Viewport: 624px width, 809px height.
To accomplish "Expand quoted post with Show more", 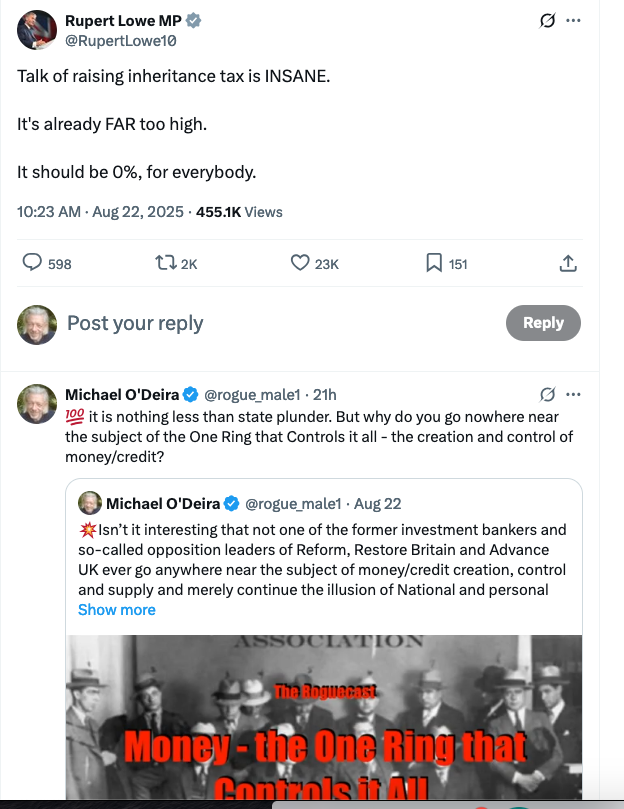I will point(117,609).
